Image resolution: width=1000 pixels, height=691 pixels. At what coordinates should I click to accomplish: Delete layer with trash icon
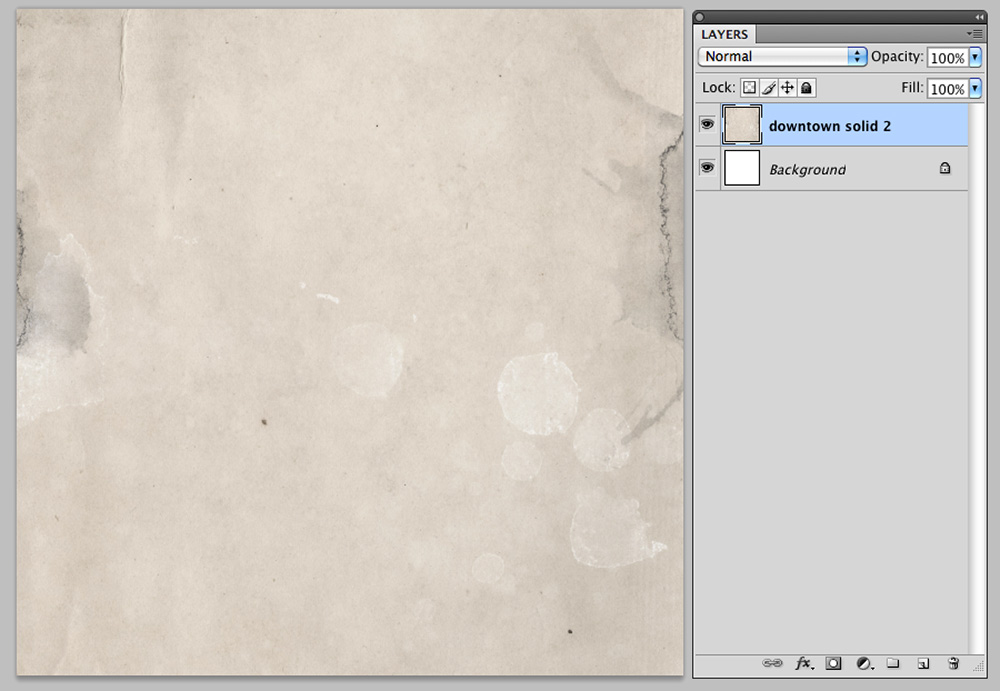[953, 663]
